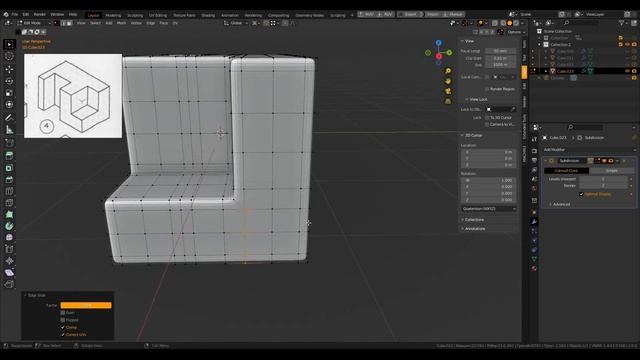Toggle camera view viewport icon

coord(448,91)
